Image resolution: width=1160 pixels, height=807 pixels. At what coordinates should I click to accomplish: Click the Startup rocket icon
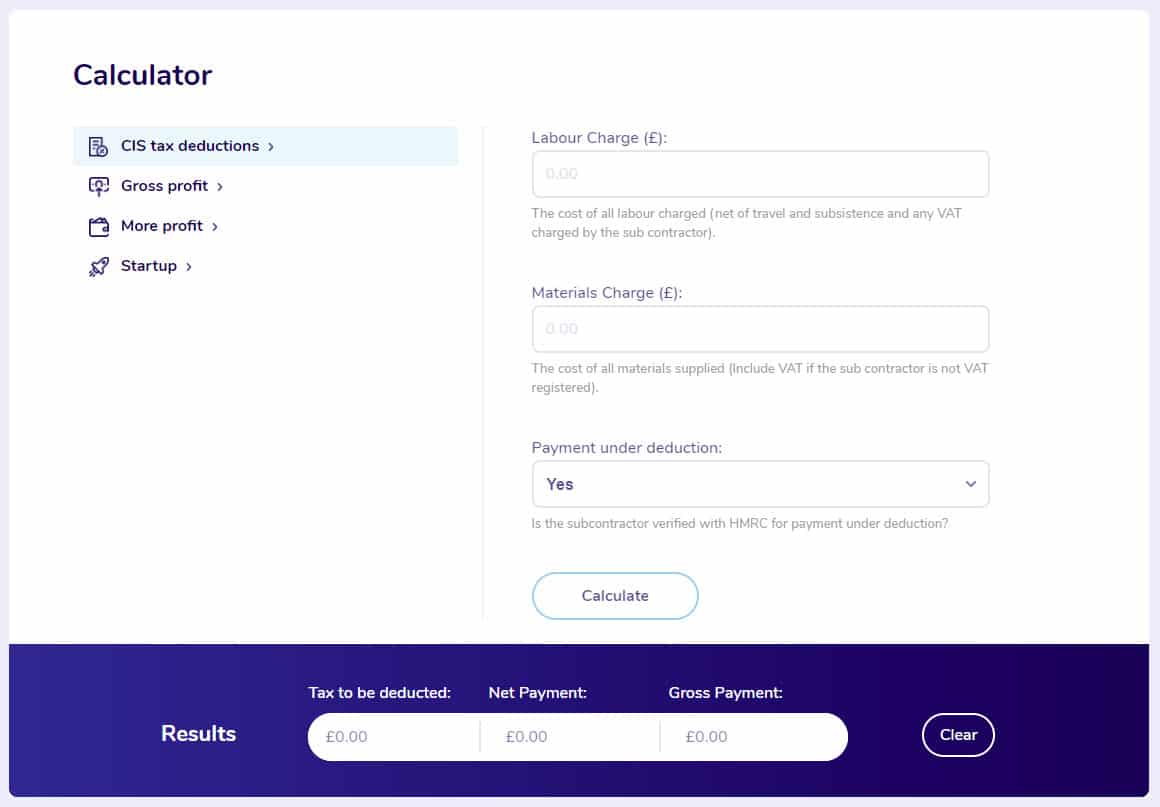point(98,266)
